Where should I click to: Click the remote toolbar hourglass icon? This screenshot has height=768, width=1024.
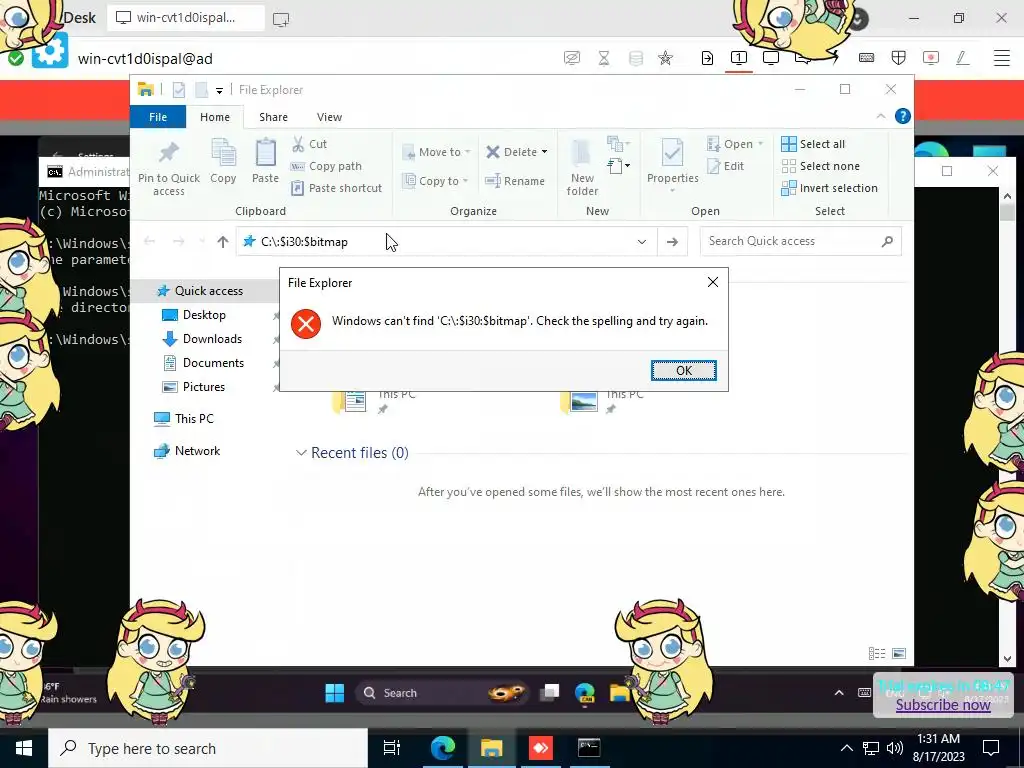(x=604, y=58)
